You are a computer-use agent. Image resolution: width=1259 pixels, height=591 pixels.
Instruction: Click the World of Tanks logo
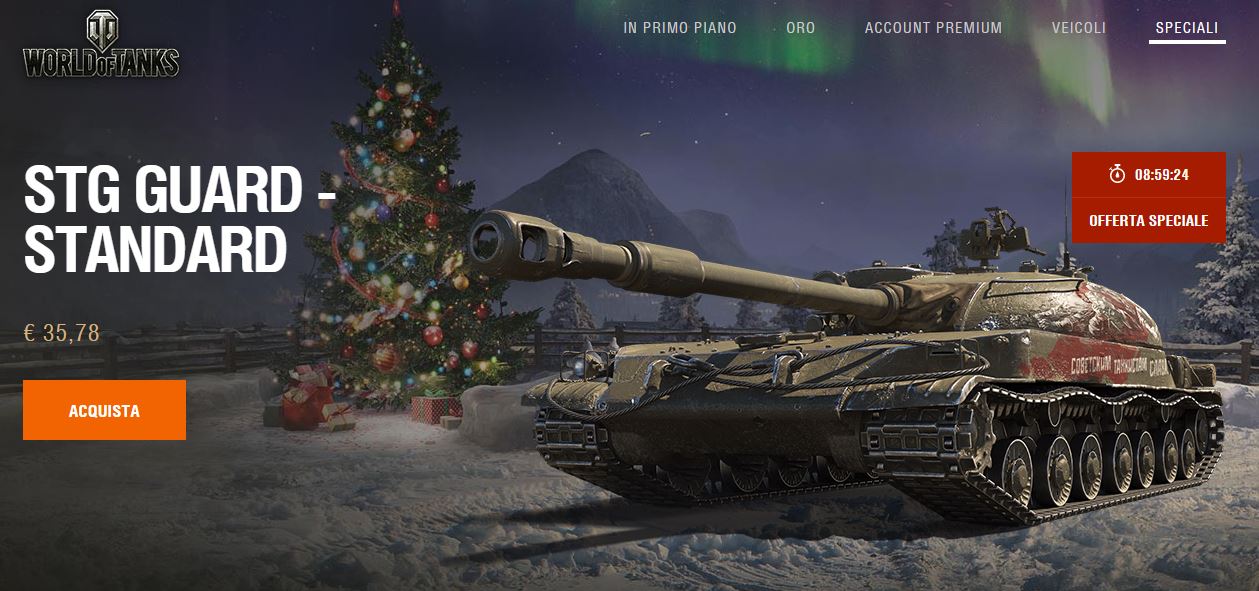[x=101, y=45]
